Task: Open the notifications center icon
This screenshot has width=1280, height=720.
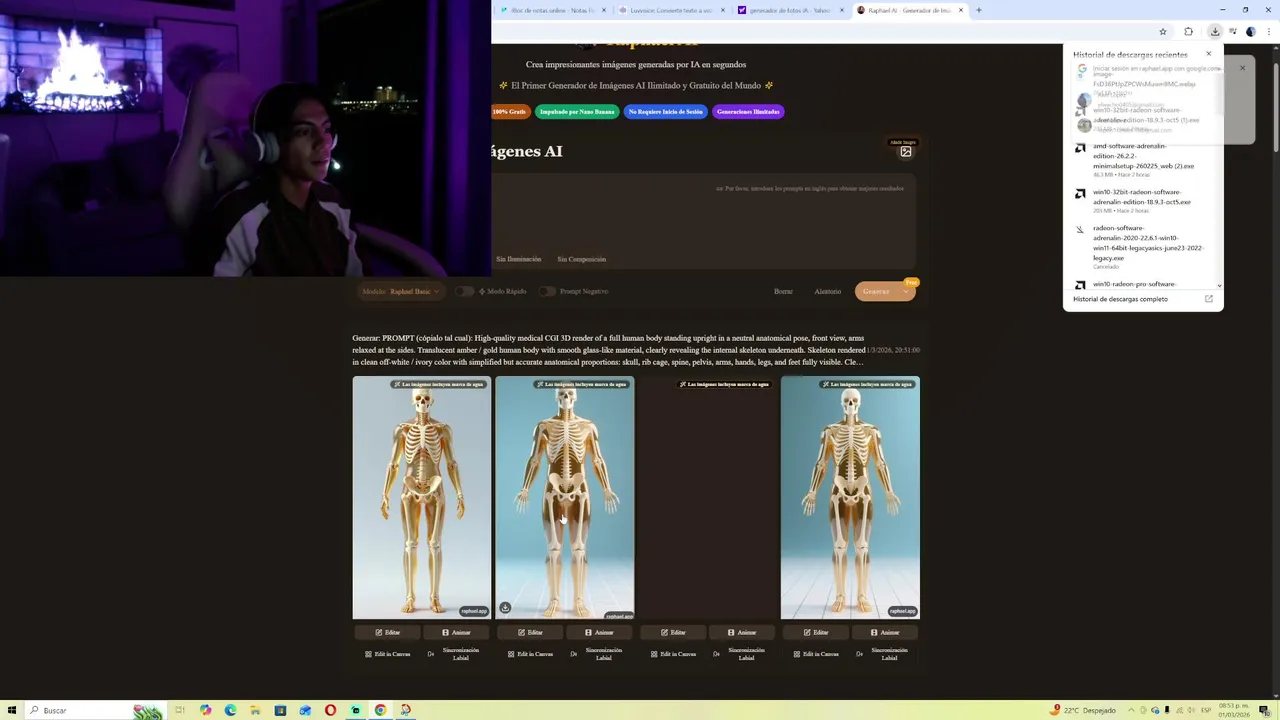Action: click(x=1264, y=710)
